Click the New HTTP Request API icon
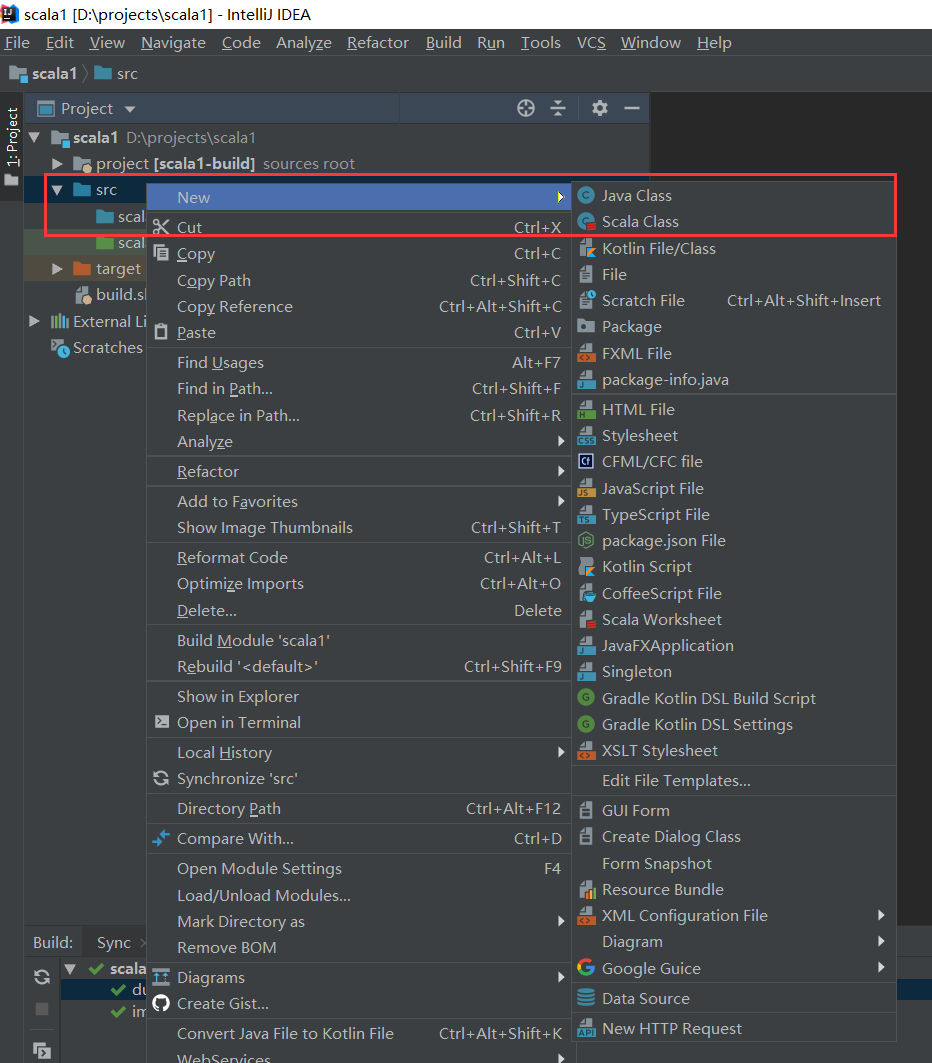 (x=586, y=1028)
